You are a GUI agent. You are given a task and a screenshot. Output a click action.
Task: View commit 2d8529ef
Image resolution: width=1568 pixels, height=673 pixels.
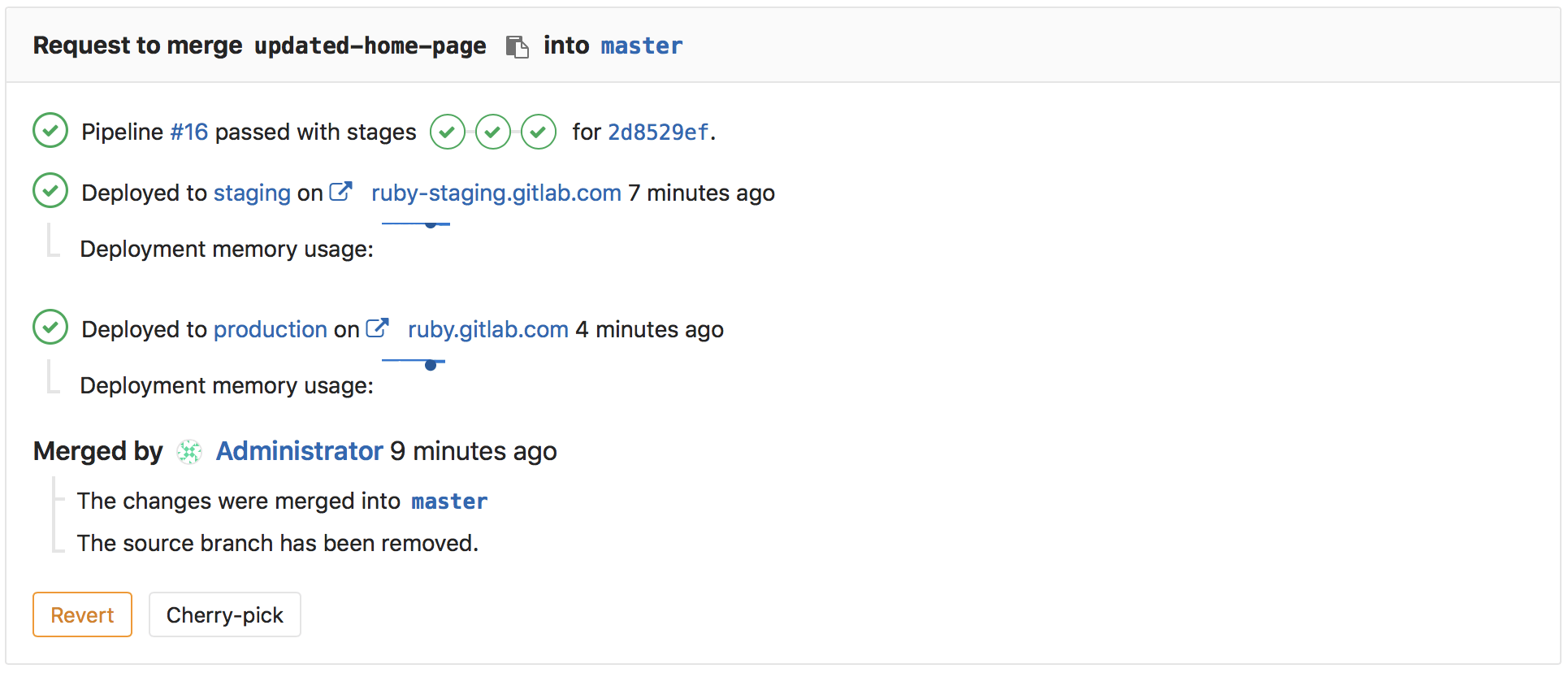[658, 131]
